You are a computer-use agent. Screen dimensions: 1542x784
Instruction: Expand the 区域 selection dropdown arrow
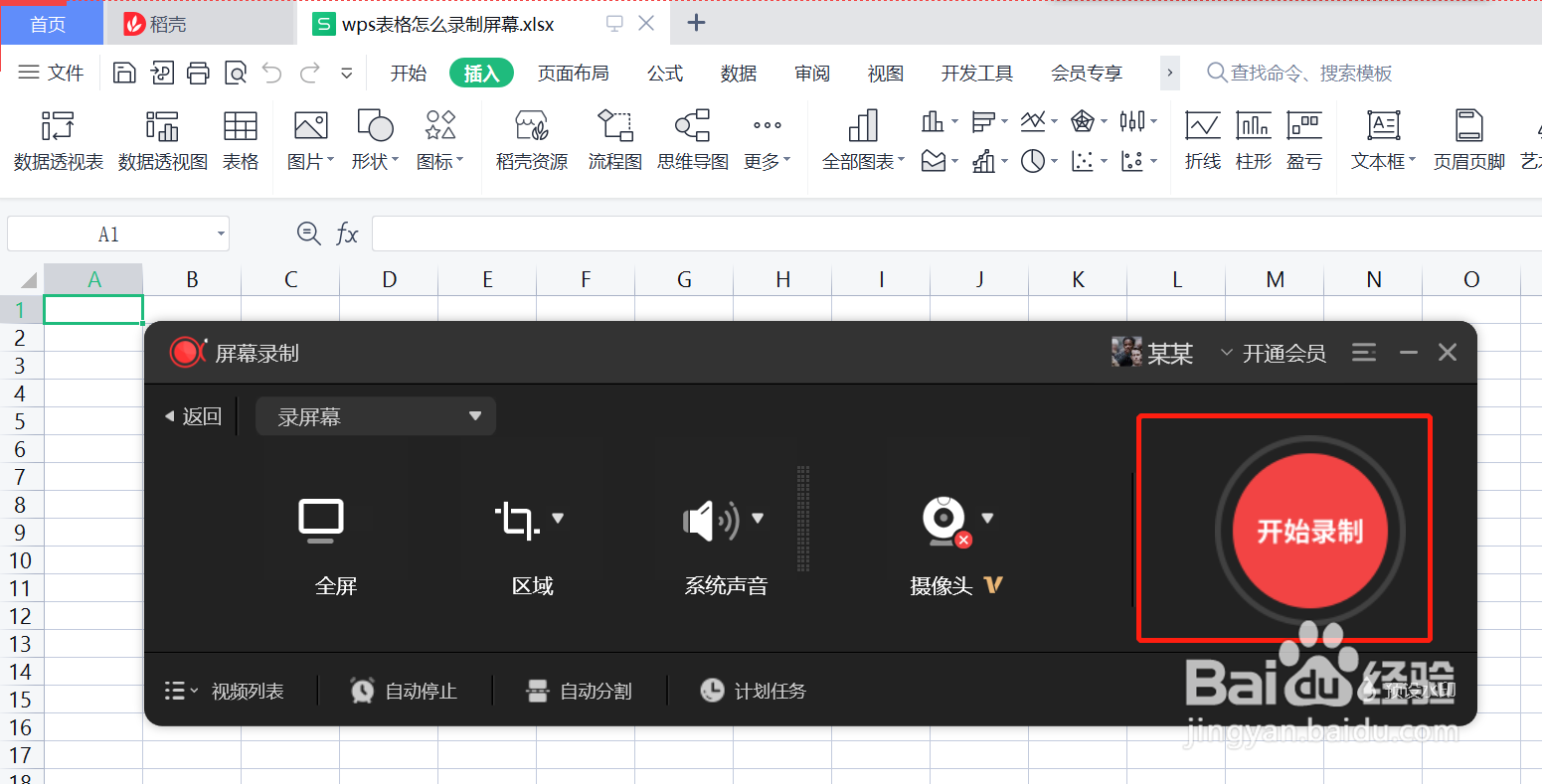coord(559,518)
